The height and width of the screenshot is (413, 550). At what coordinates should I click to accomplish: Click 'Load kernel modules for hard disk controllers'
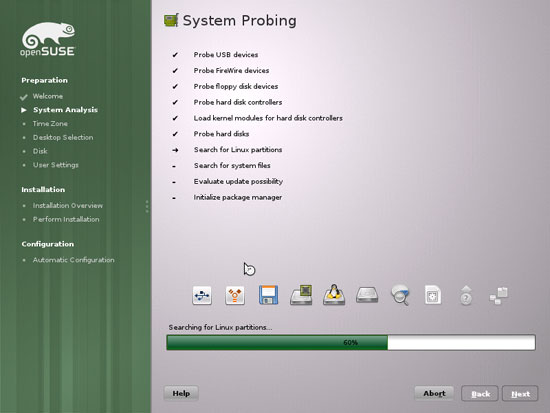(268, 118)
